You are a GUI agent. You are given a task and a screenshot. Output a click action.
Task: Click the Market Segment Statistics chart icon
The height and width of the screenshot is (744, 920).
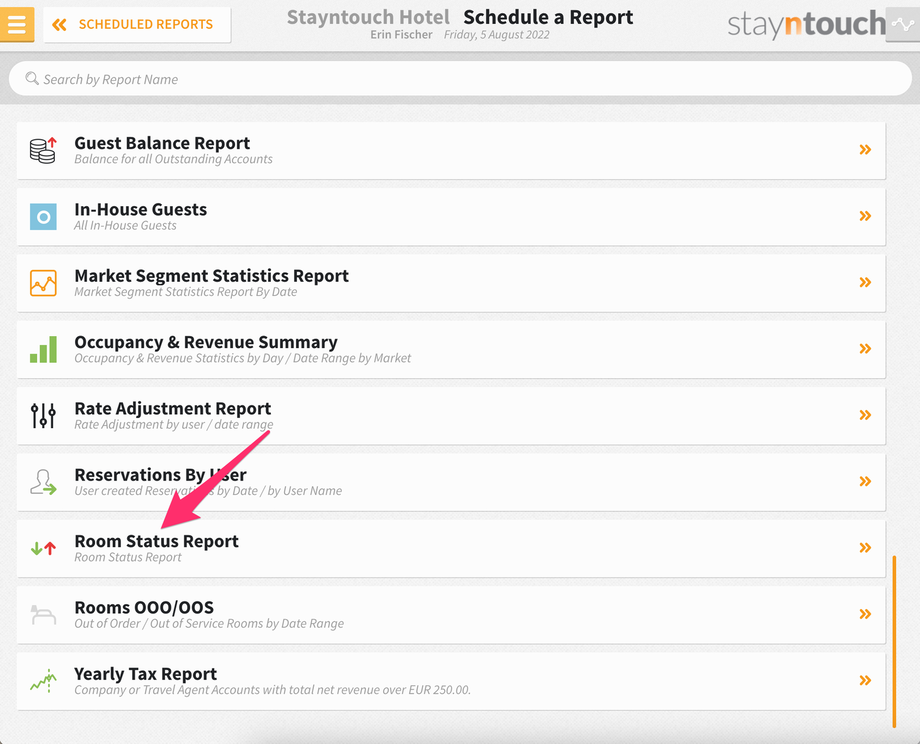pos(43,283)
